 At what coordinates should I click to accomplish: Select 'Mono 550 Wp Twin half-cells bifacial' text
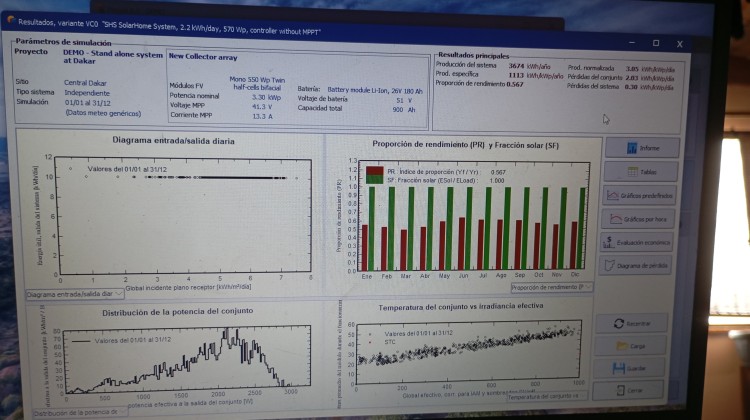click(x=257, y=83)
